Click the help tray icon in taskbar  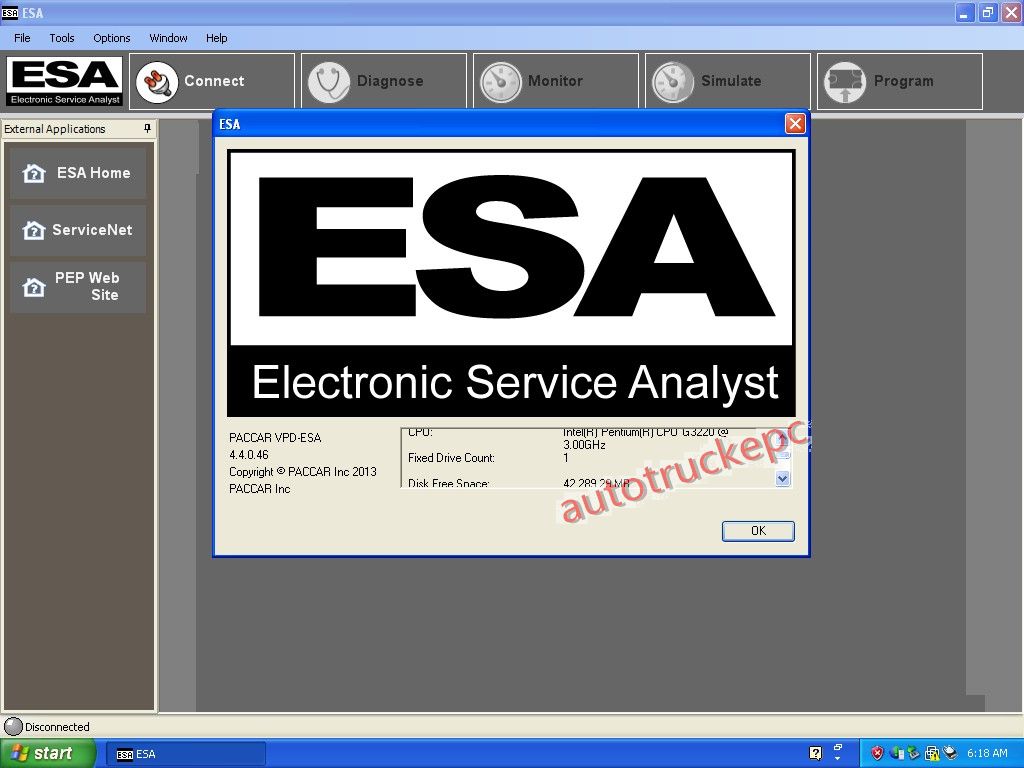[816, 753]
